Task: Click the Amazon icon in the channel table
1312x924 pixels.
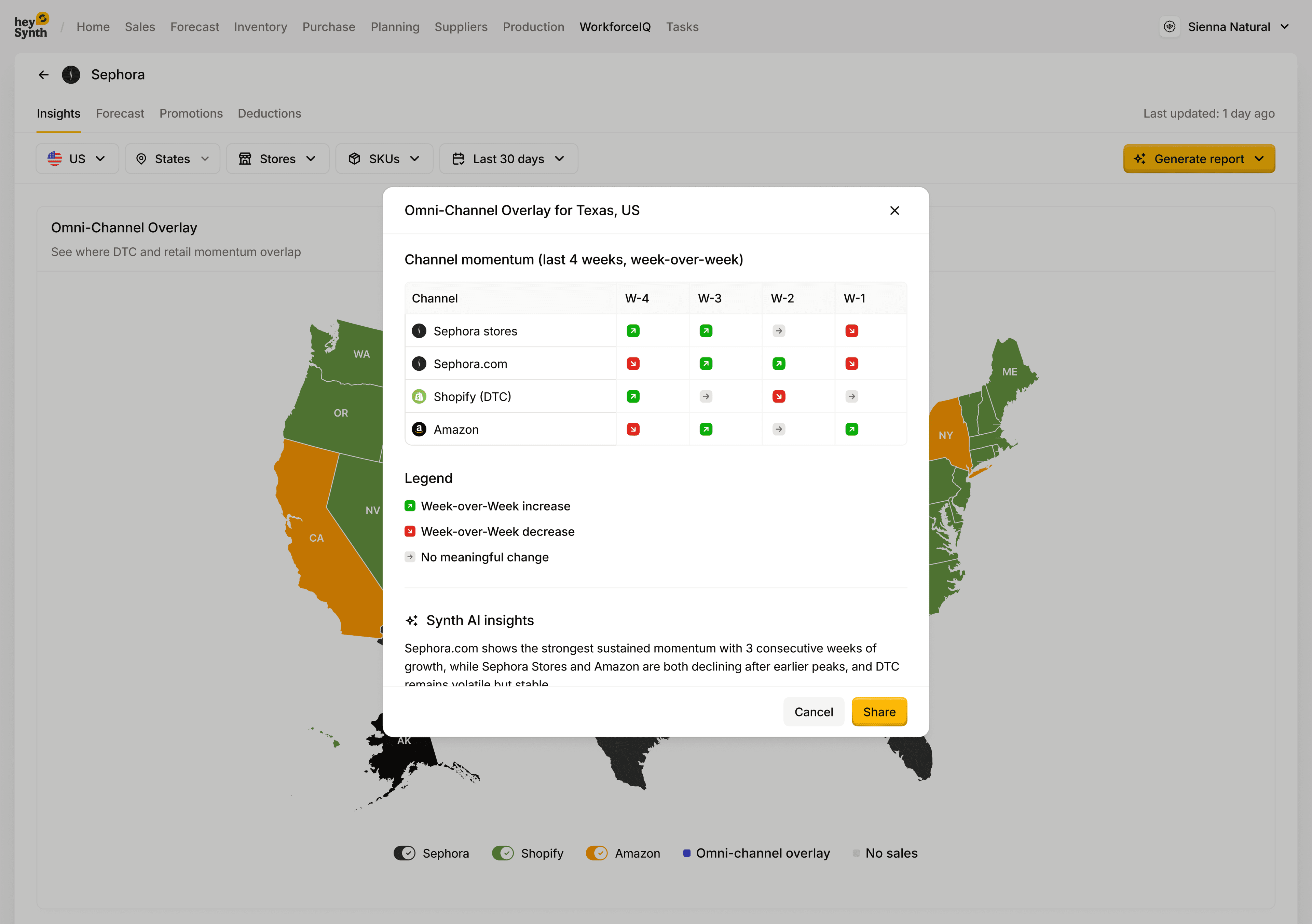Action: coord(419,429)
